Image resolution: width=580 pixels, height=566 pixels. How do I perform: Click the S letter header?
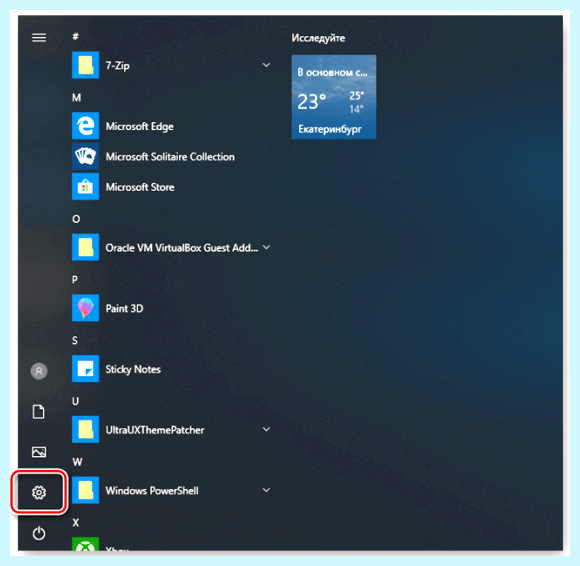coord(75,340)
